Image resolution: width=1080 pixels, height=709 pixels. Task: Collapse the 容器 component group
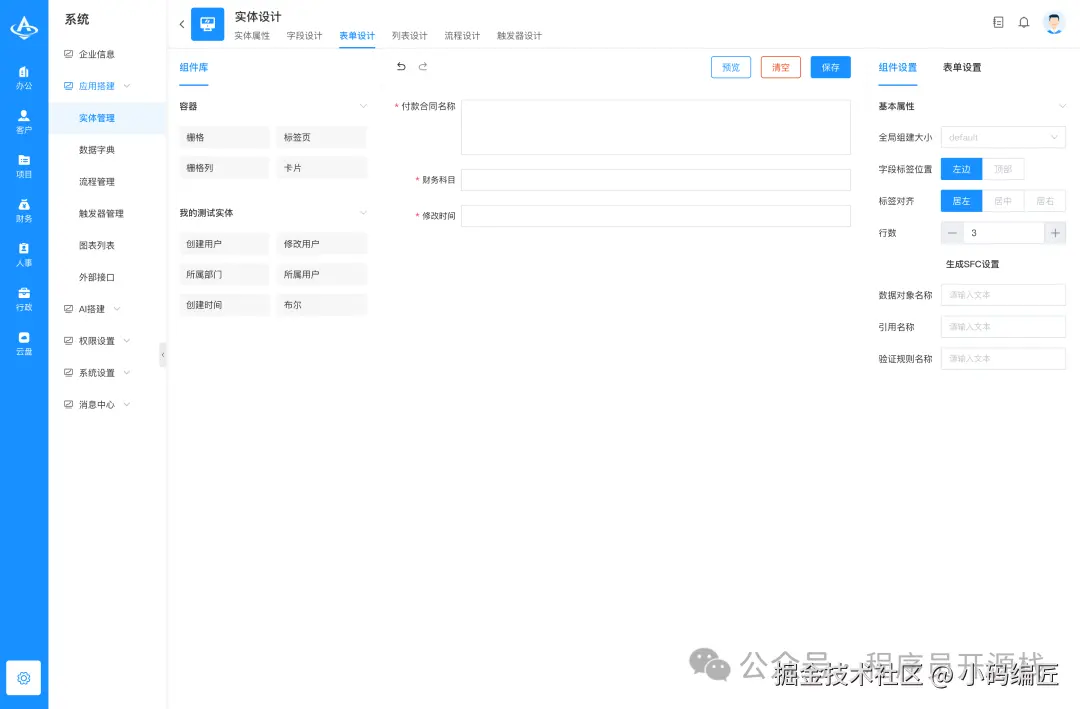coord(362,105)
